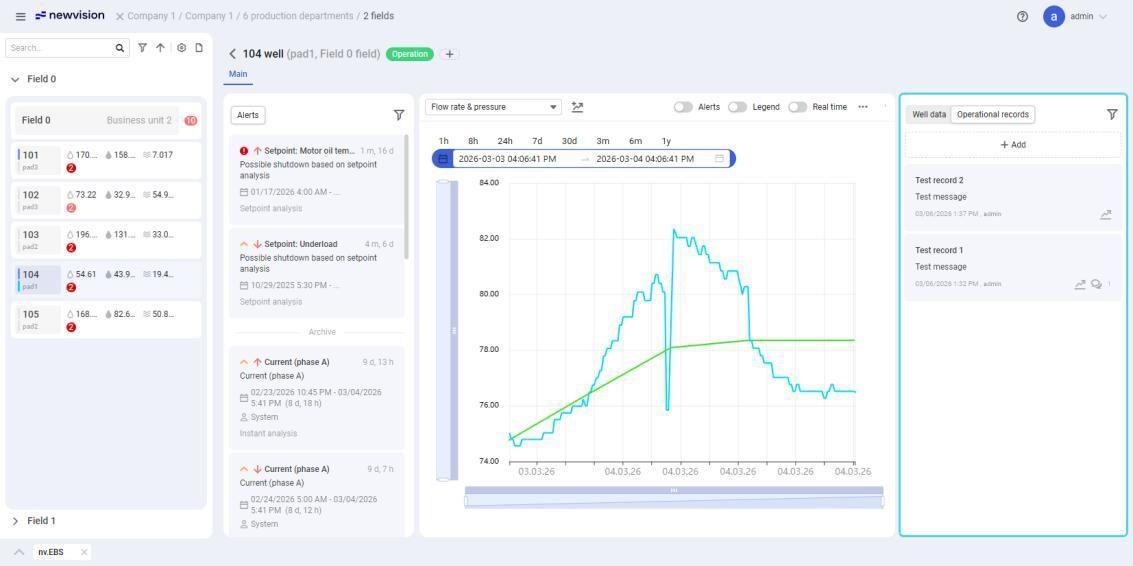Select the 8h time range
Screen dimensions: 1133x566
tap(473, 141)
